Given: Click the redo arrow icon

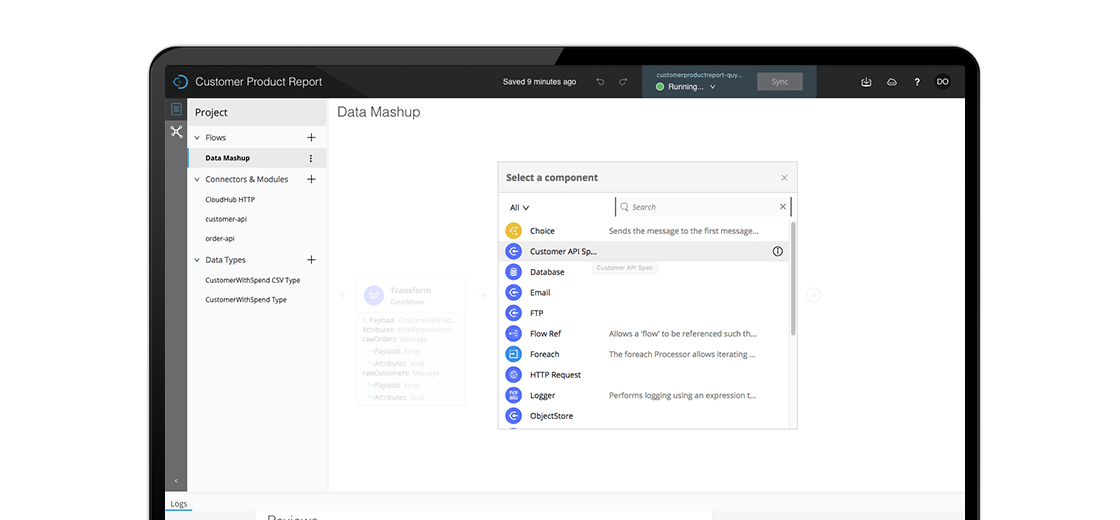Looking at the screenshot, I should pyautogui.click(x=623, y=82).
